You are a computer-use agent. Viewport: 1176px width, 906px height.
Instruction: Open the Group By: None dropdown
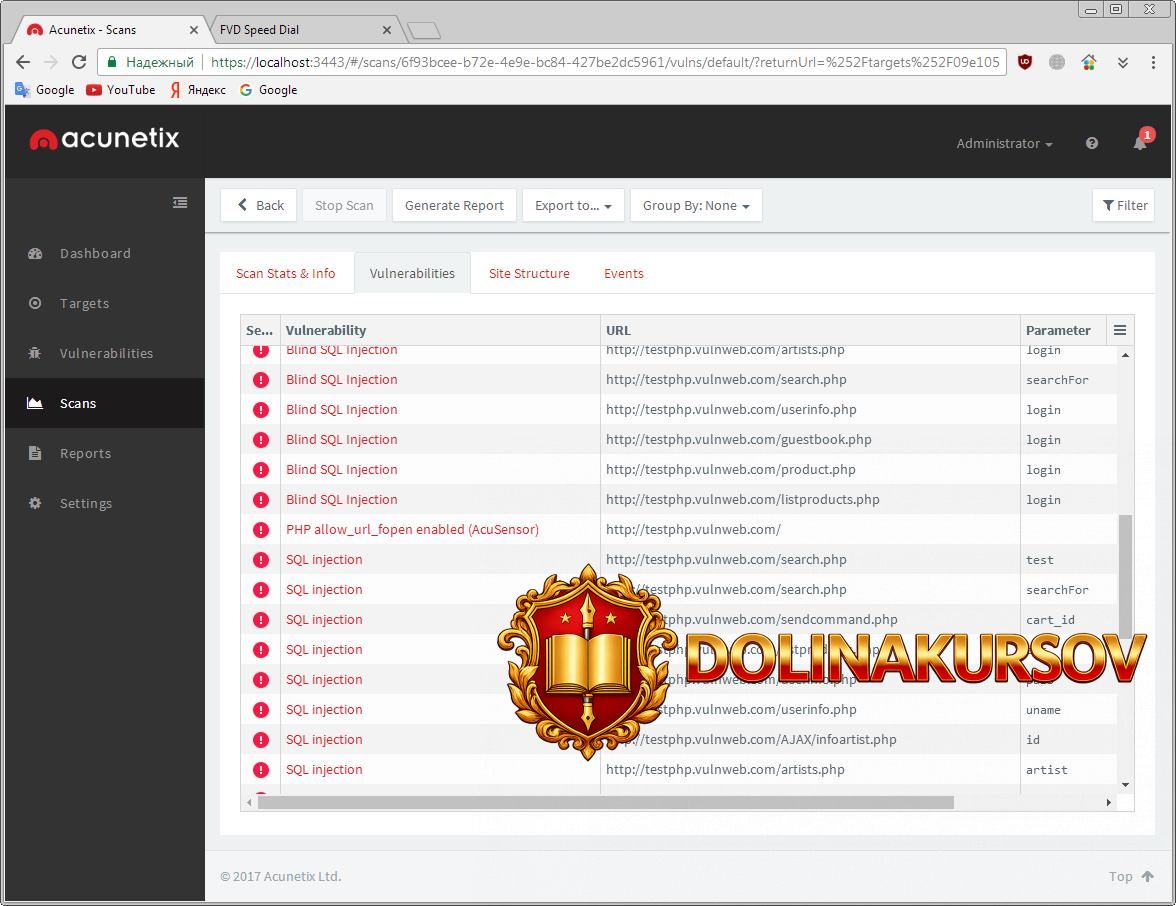tap(693, 205)
